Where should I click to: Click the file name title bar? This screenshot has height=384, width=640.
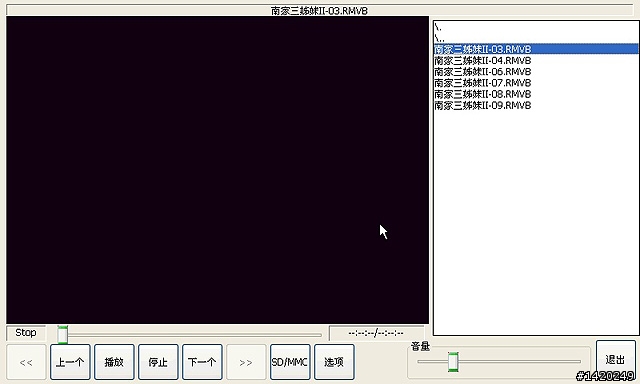click(320, 10)
